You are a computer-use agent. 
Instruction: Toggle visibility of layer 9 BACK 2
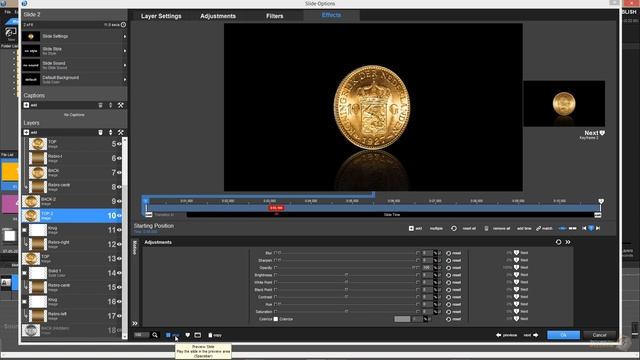coord(120,201)
